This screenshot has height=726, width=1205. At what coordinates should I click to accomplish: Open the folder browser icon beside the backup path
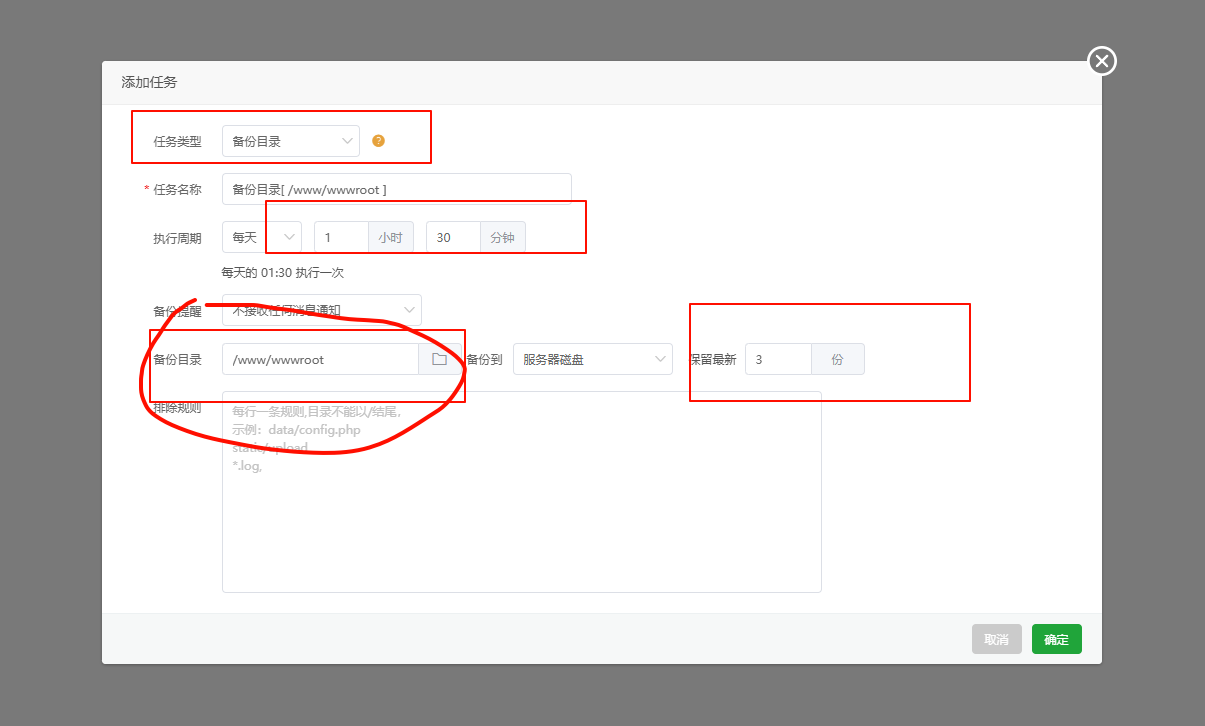(x=439, y=359)
